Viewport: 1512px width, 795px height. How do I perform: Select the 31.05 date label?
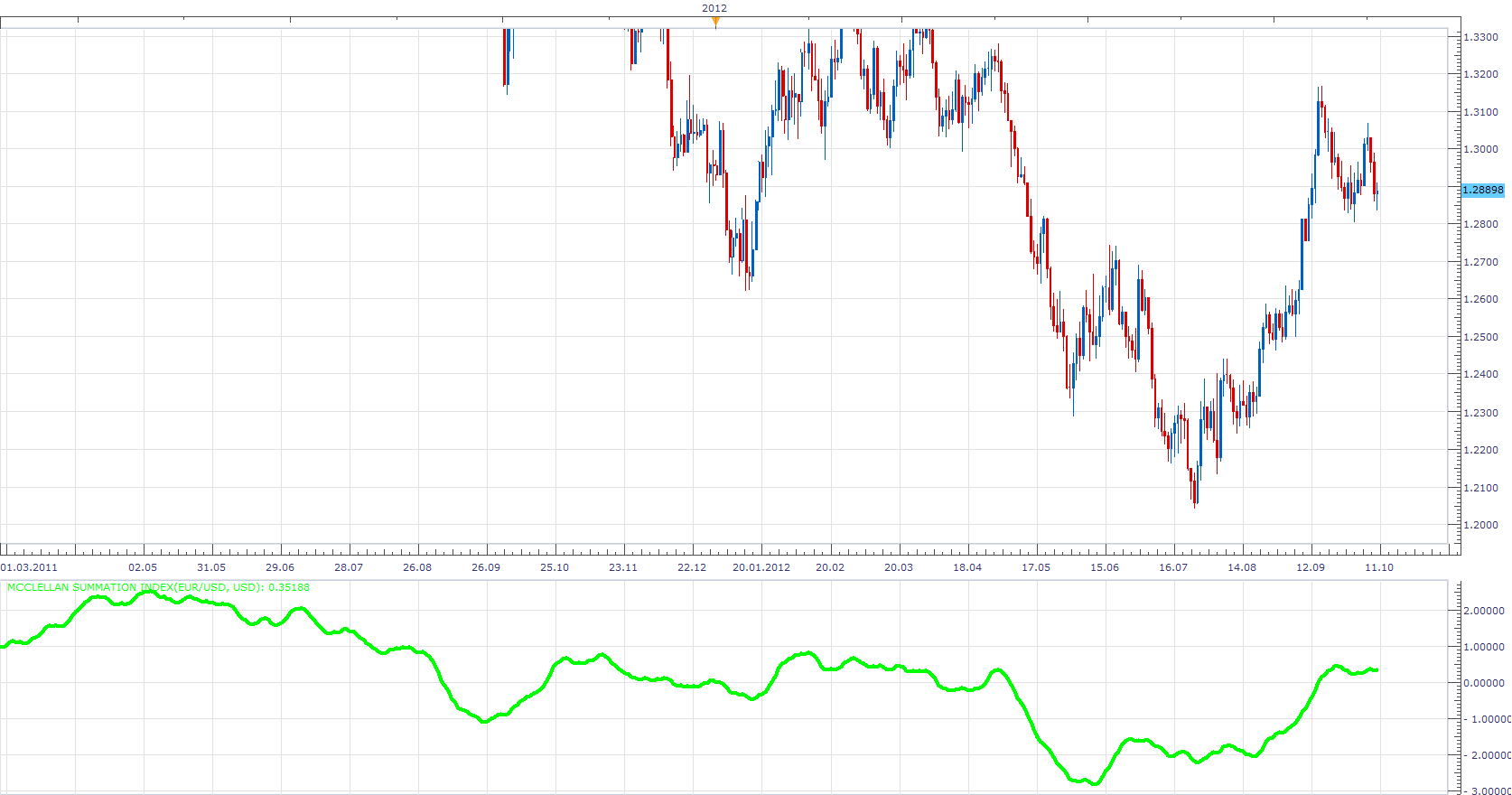pyautogui.click(x=211, y=567)
